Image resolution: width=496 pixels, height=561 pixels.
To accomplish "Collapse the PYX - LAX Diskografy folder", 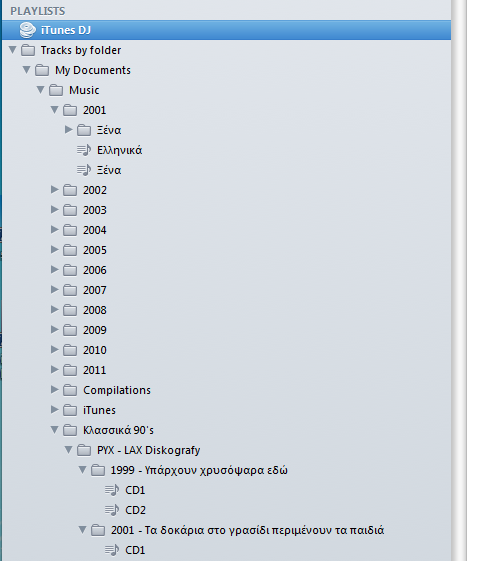I will (68, 450).
